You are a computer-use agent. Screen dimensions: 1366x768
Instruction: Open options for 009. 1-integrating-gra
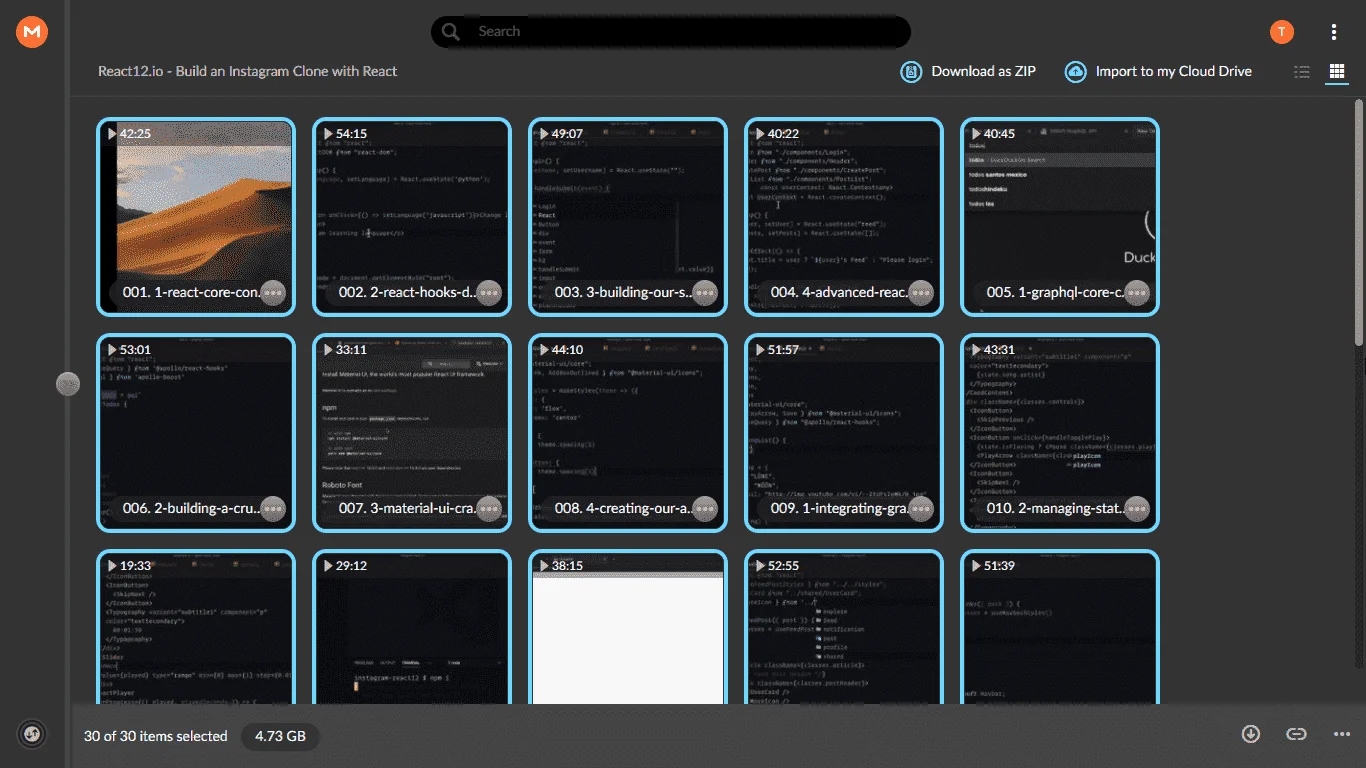pyautogui.click(x=921, y=508)
